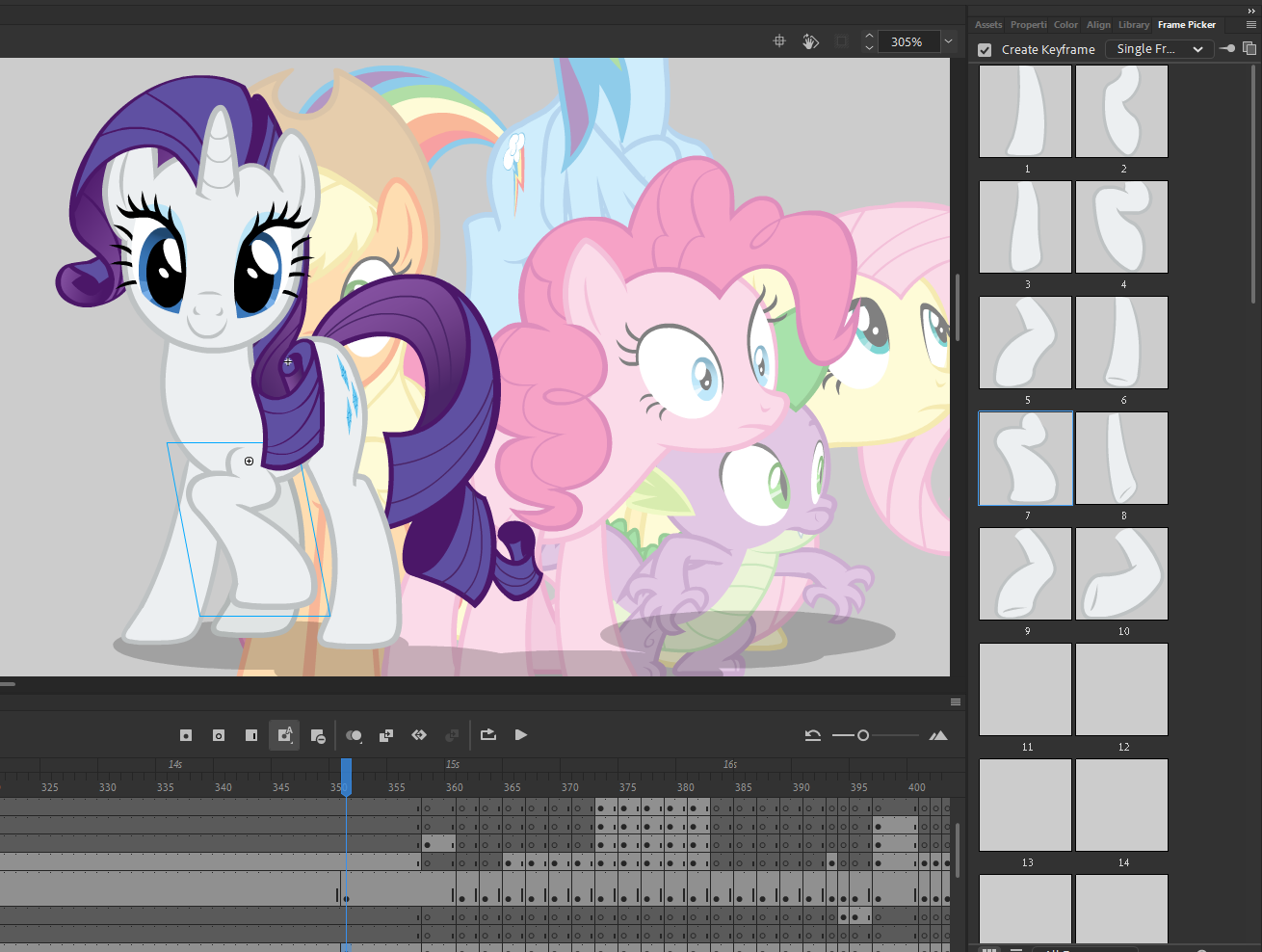Image resolution: width=1262 pixels, height=952 pixels.
Task: Click the greyed-out Insert Pose icon
Action: pos(452,735)
